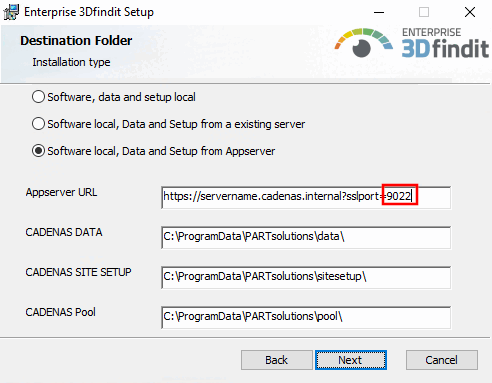Click the 'Installation type' subtitle

point(71,62)
